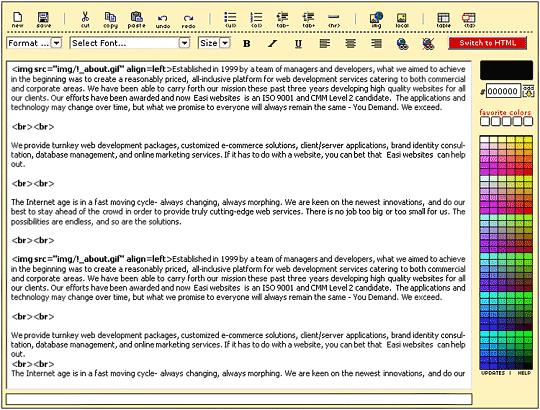Create a new document with the new icon
540x410 pixels.
pyautogui.click(x=17, y=20)
